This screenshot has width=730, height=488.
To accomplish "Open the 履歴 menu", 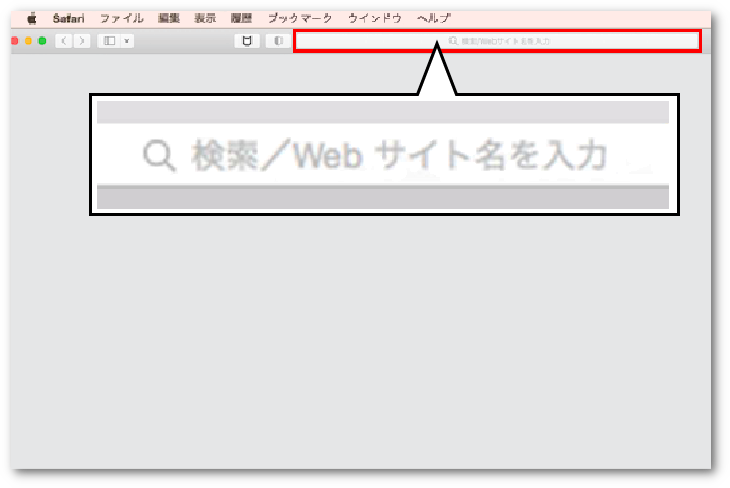I will click(x=241, y=18).
